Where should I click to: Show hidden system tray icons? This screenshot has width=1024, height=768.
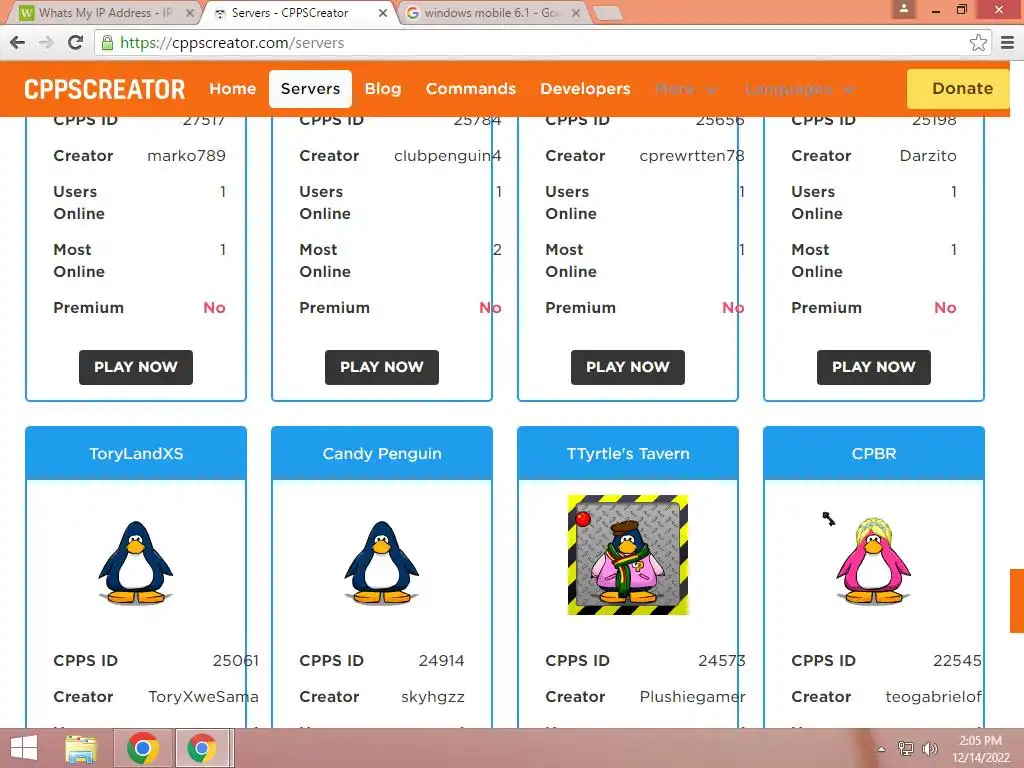click(882, 749)
